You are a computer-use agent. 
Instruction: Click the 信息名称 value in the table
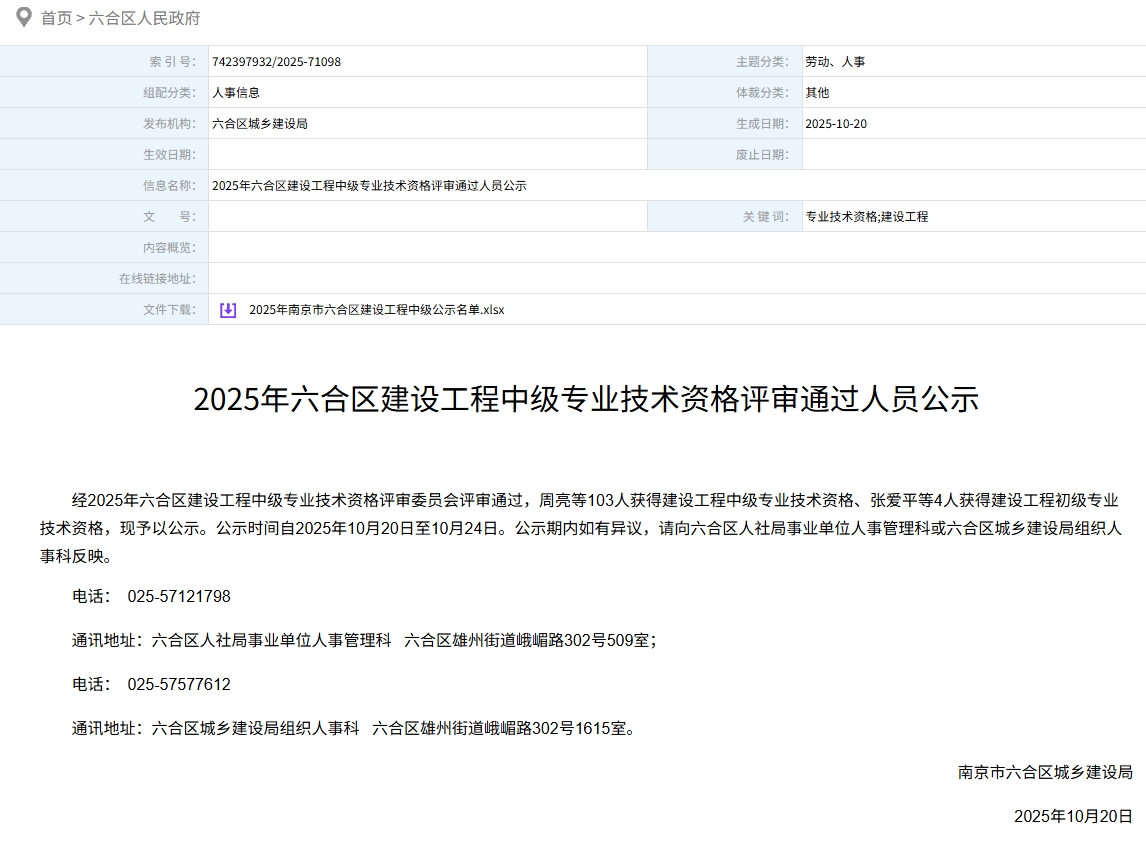coord(369,186)
